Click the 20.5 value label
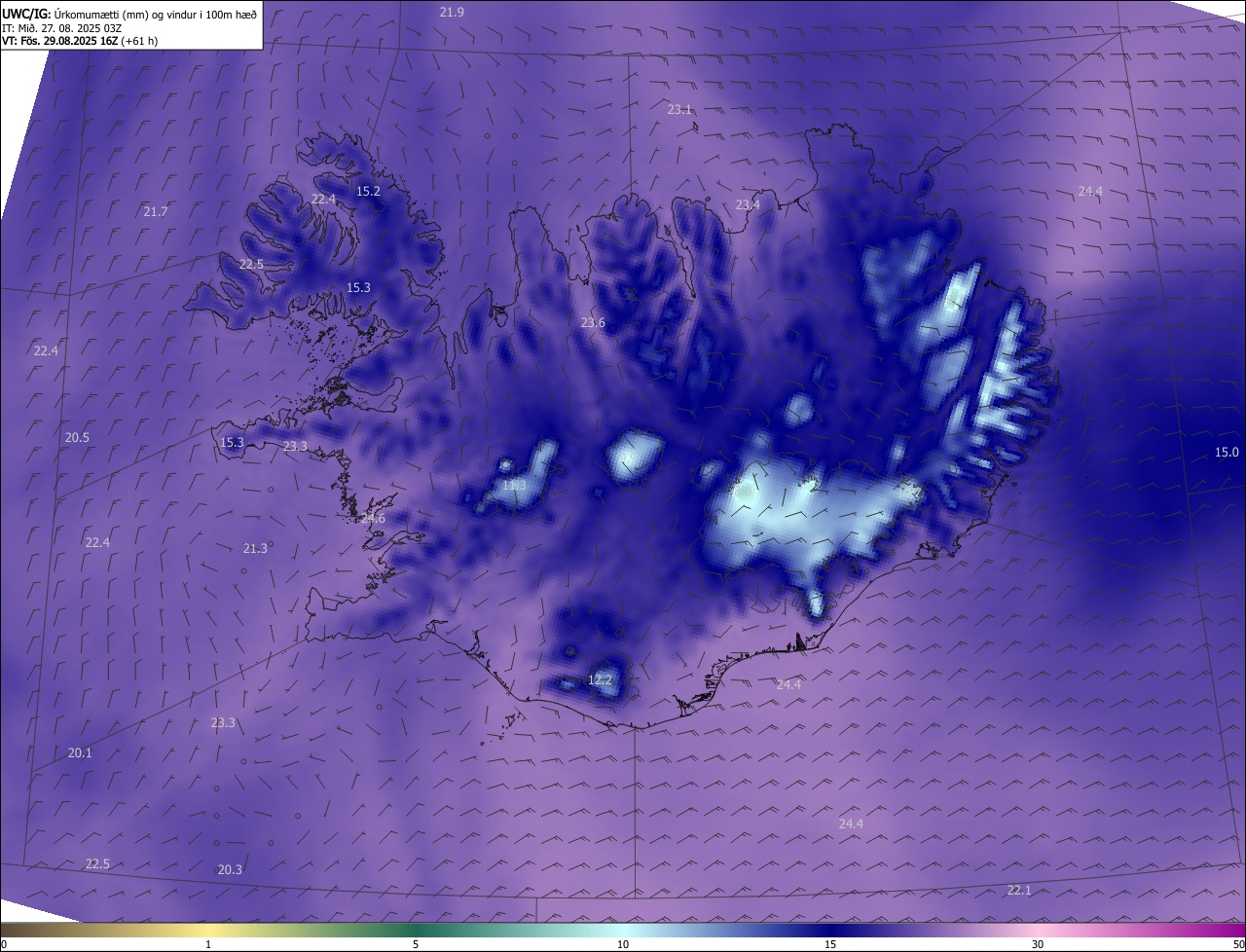Viewport: 1246px width, 952px height. tap(77, 438)
